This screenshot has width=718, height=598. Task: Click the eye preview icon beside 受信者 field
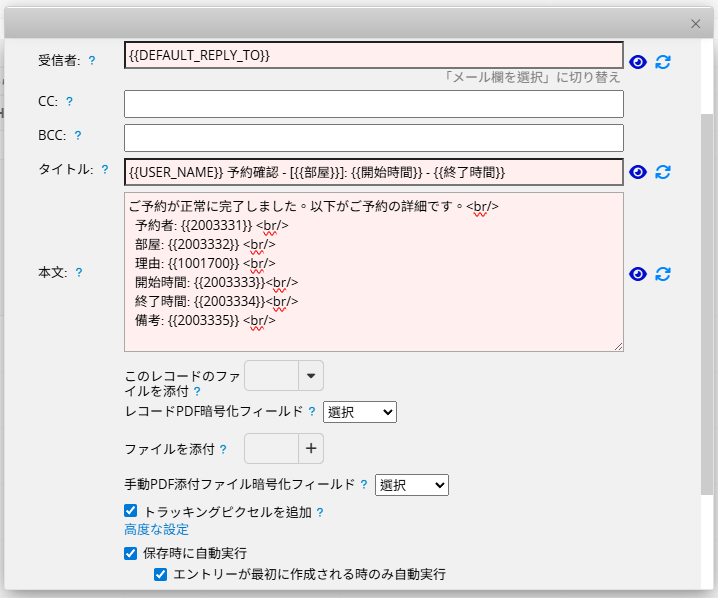click(x=638, y=62)
